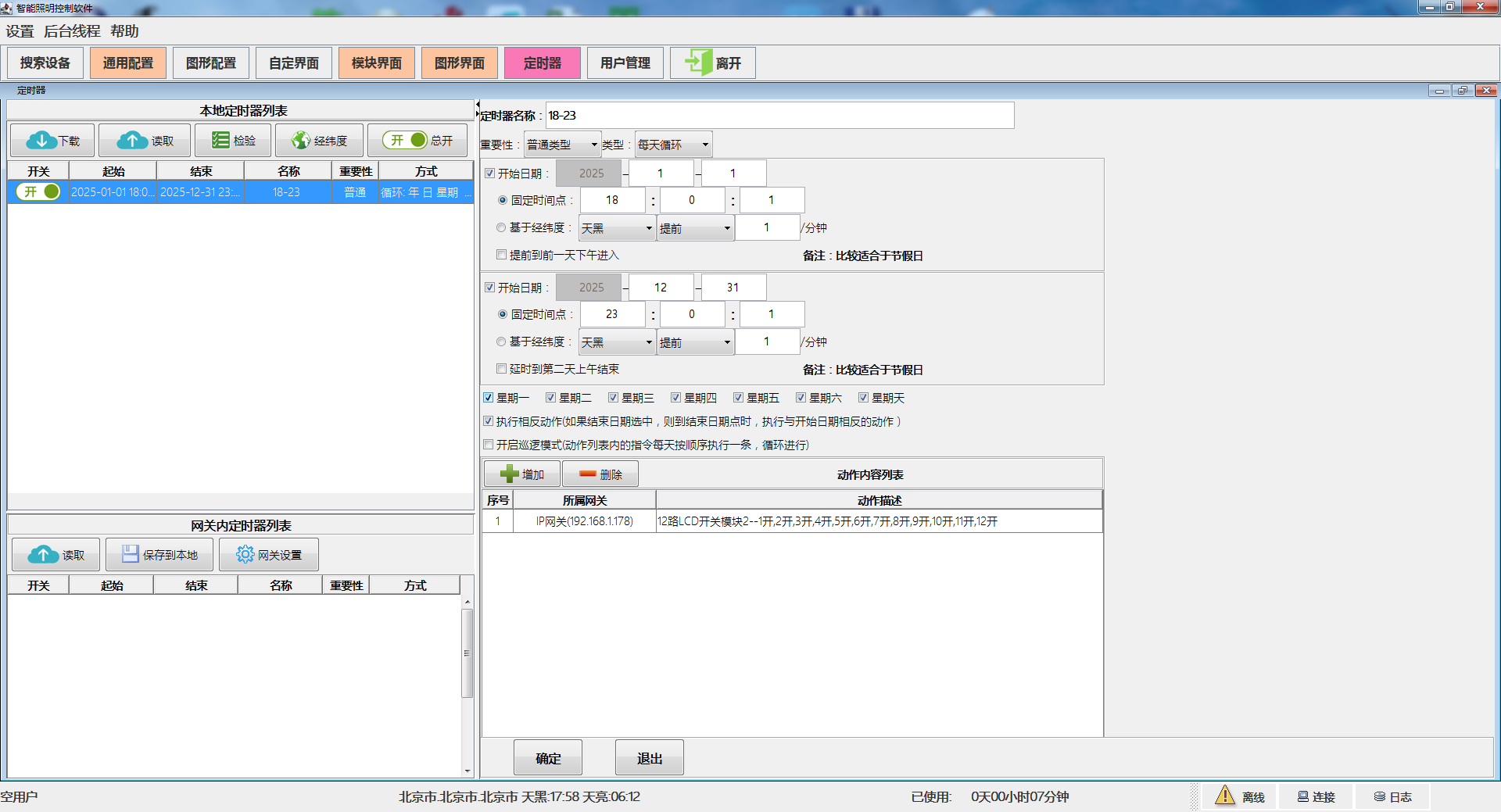Select first 基于经纬度 radio button
The width and height of the screenshot is (1501, 812).
[501, 228]
